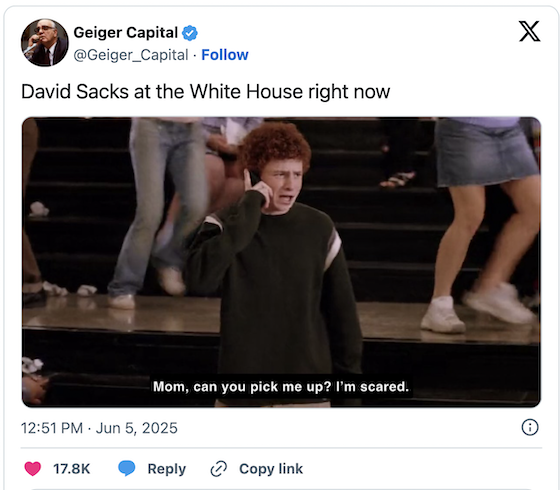Click the denim skirt in the image

[486, 154]
